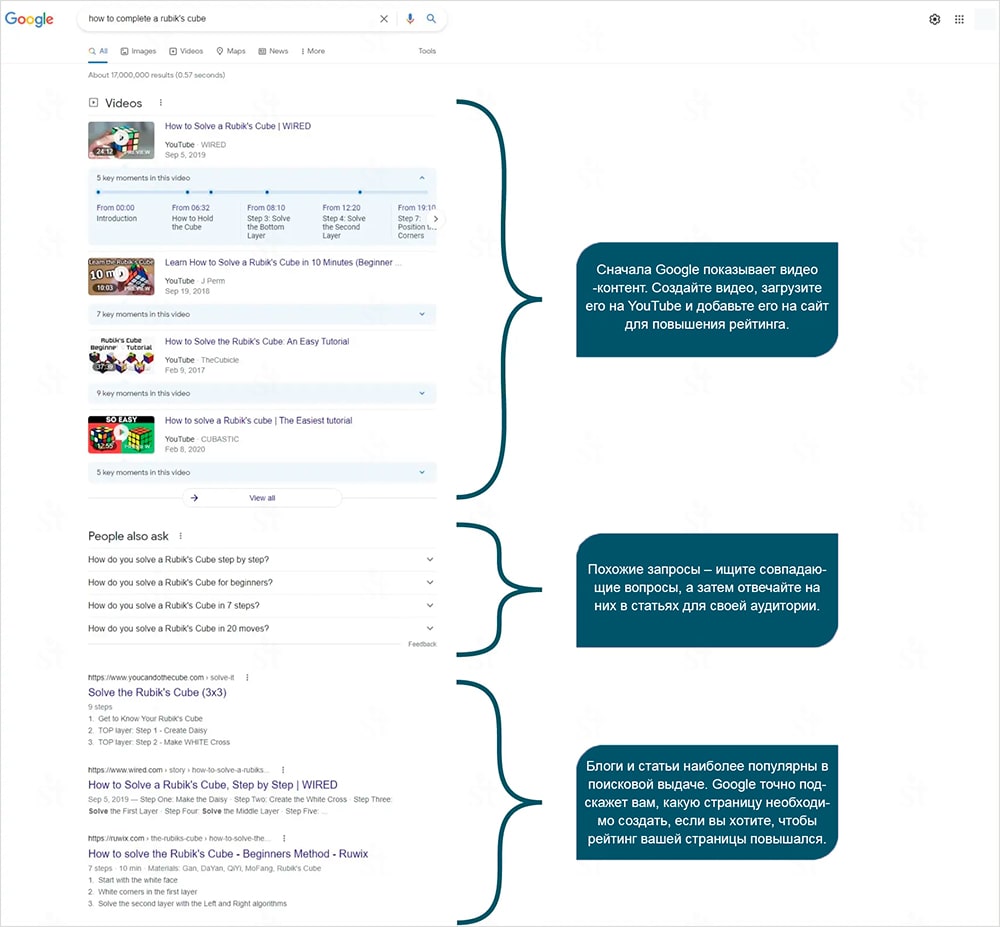This screenshot has height=927, width=1000.
Task: Open How to Solve, Step by Step | WIRED result
Action: point(212,785)
